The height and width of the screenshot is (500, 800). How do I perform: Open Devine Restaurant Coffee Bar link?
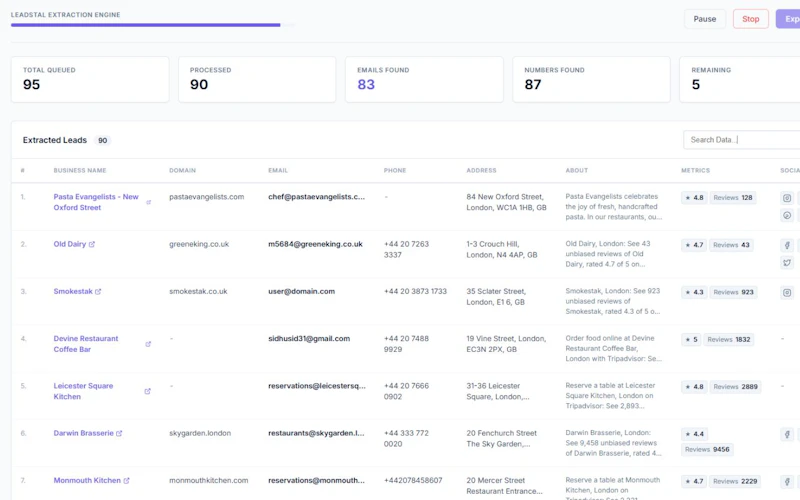click(86, 344)
